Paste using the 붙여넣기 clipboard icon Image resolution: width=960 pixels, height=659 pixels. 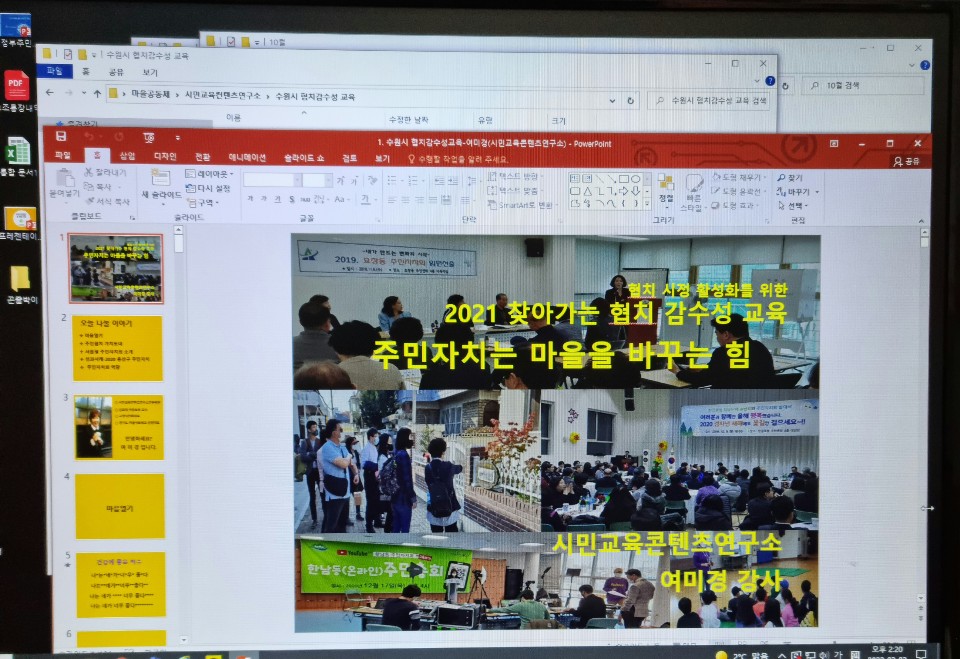click(64, 184)
